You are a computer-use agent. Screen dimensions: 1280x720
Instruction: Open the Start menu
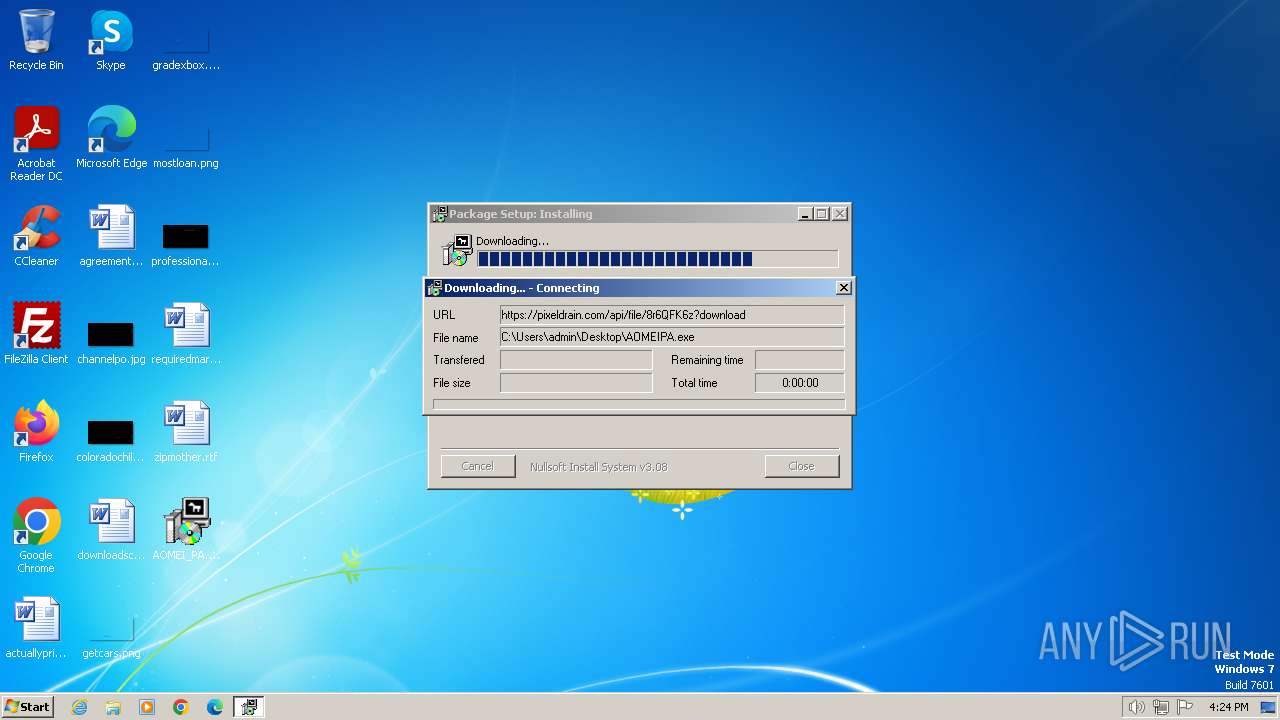pos(27,707)
